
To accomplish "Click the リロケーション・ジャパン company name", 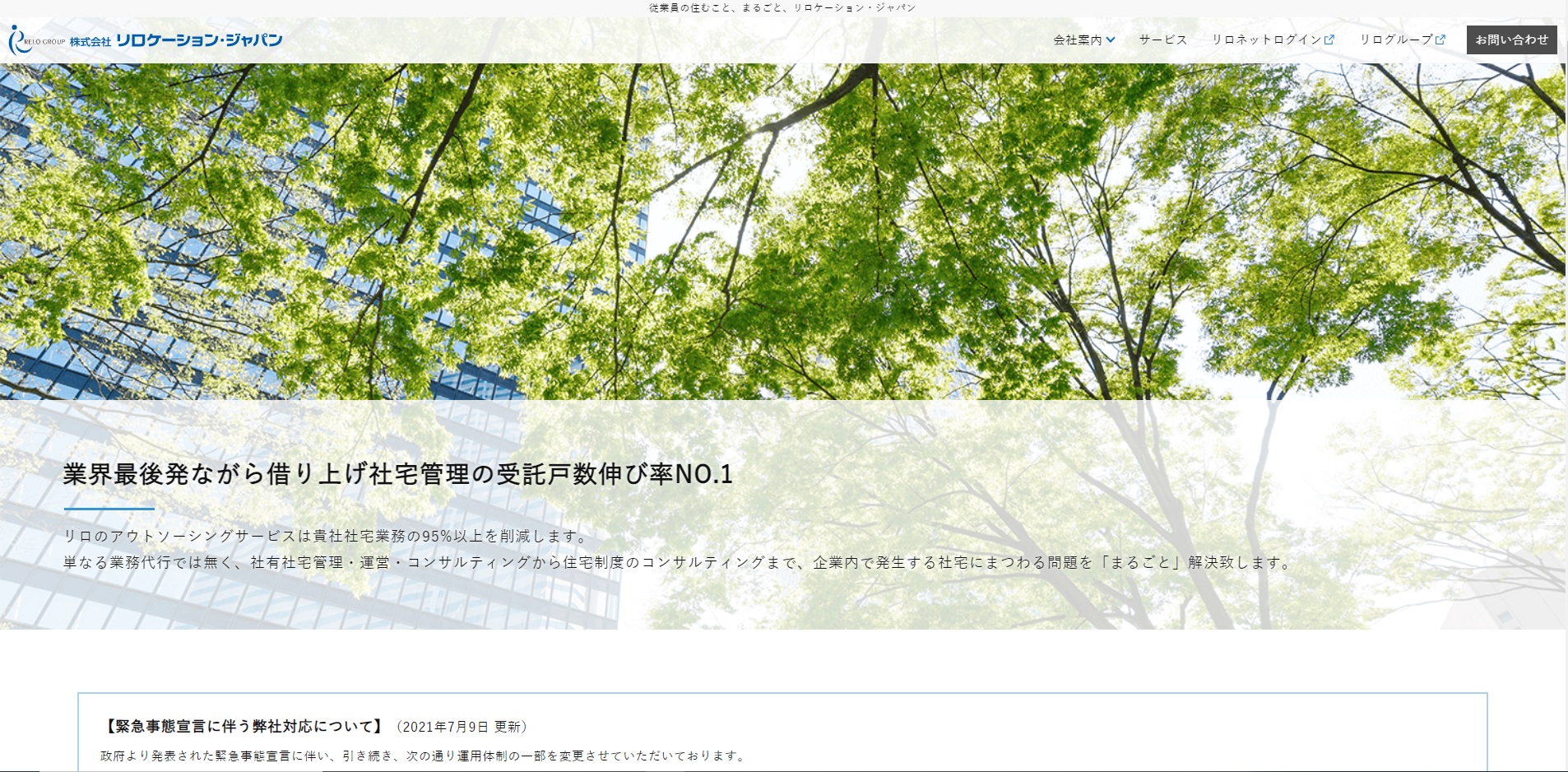I will (199, 40).
